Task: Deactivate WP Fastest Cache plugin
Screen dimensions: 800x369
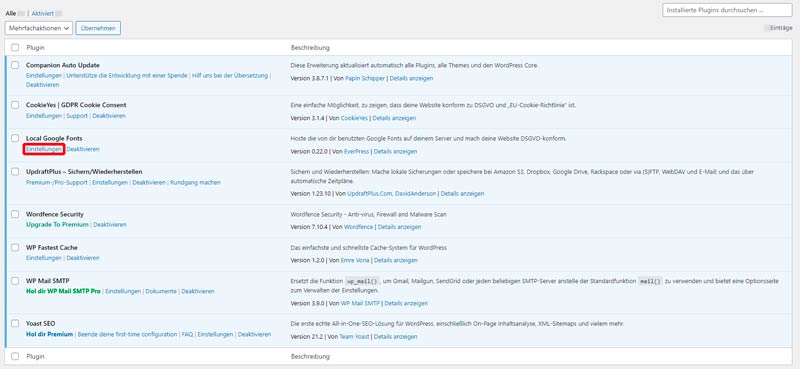Action: (83, 258)
